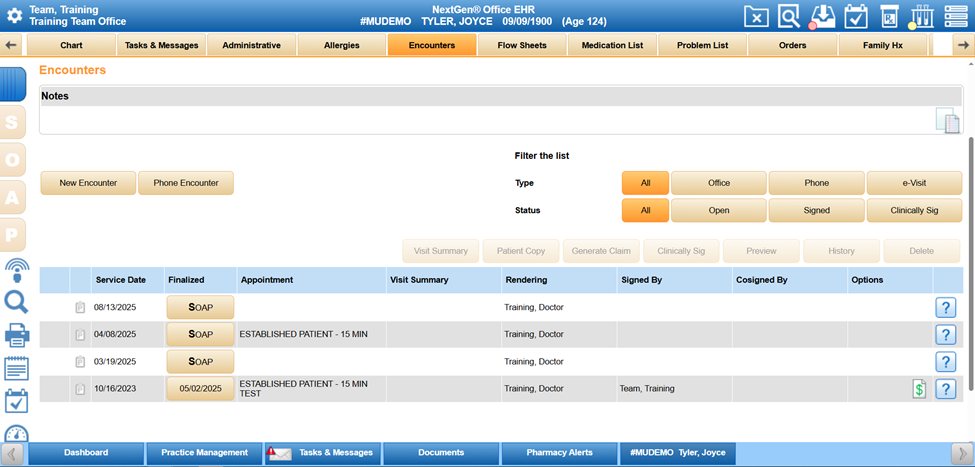This screenshot has width=975, height=467.
Task: Set Type filter to Phone
Action: coord(816,183)
